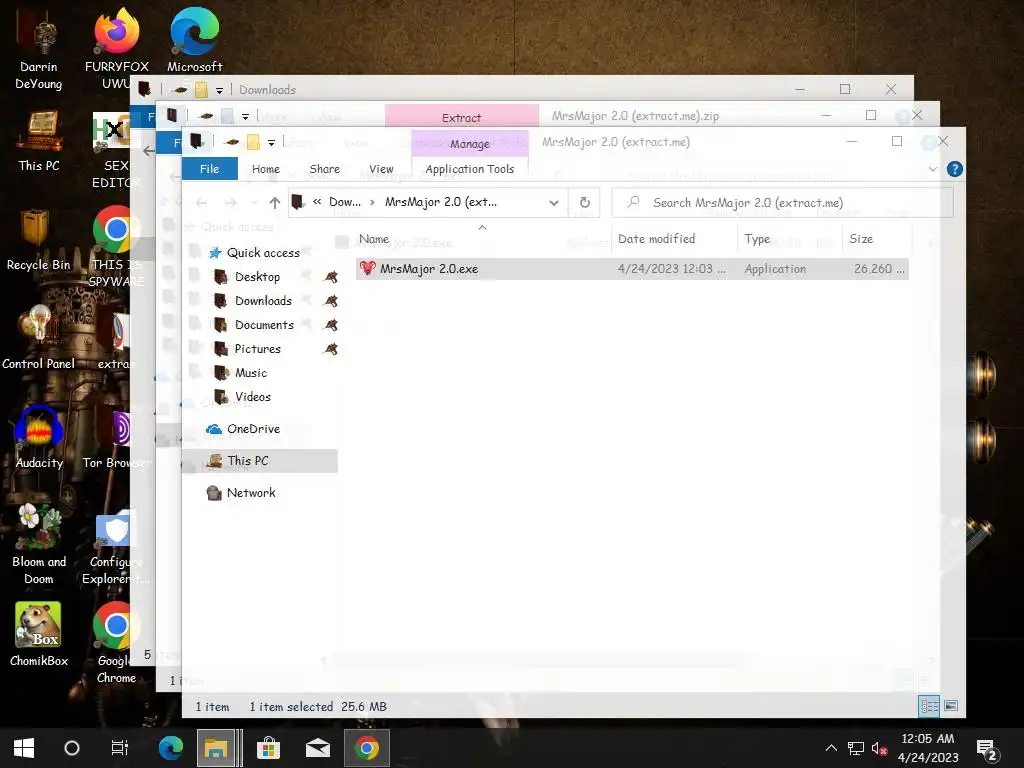1024x768 pixels.
Task: Open Quick Access Toolbar customize dropdown
Action: 271,142
